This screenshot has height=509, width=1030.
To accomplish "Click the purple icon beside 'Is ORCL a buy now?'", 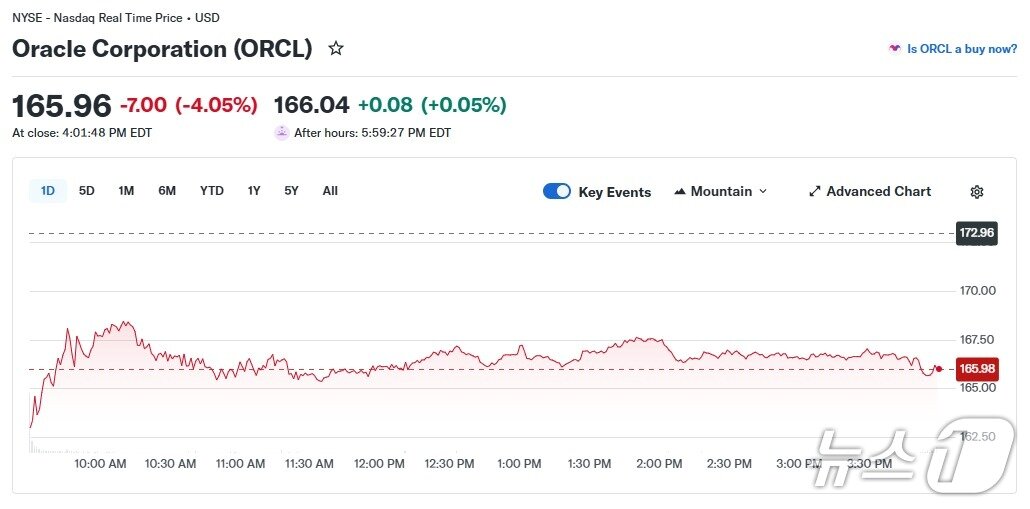I will tap(894, 49).
